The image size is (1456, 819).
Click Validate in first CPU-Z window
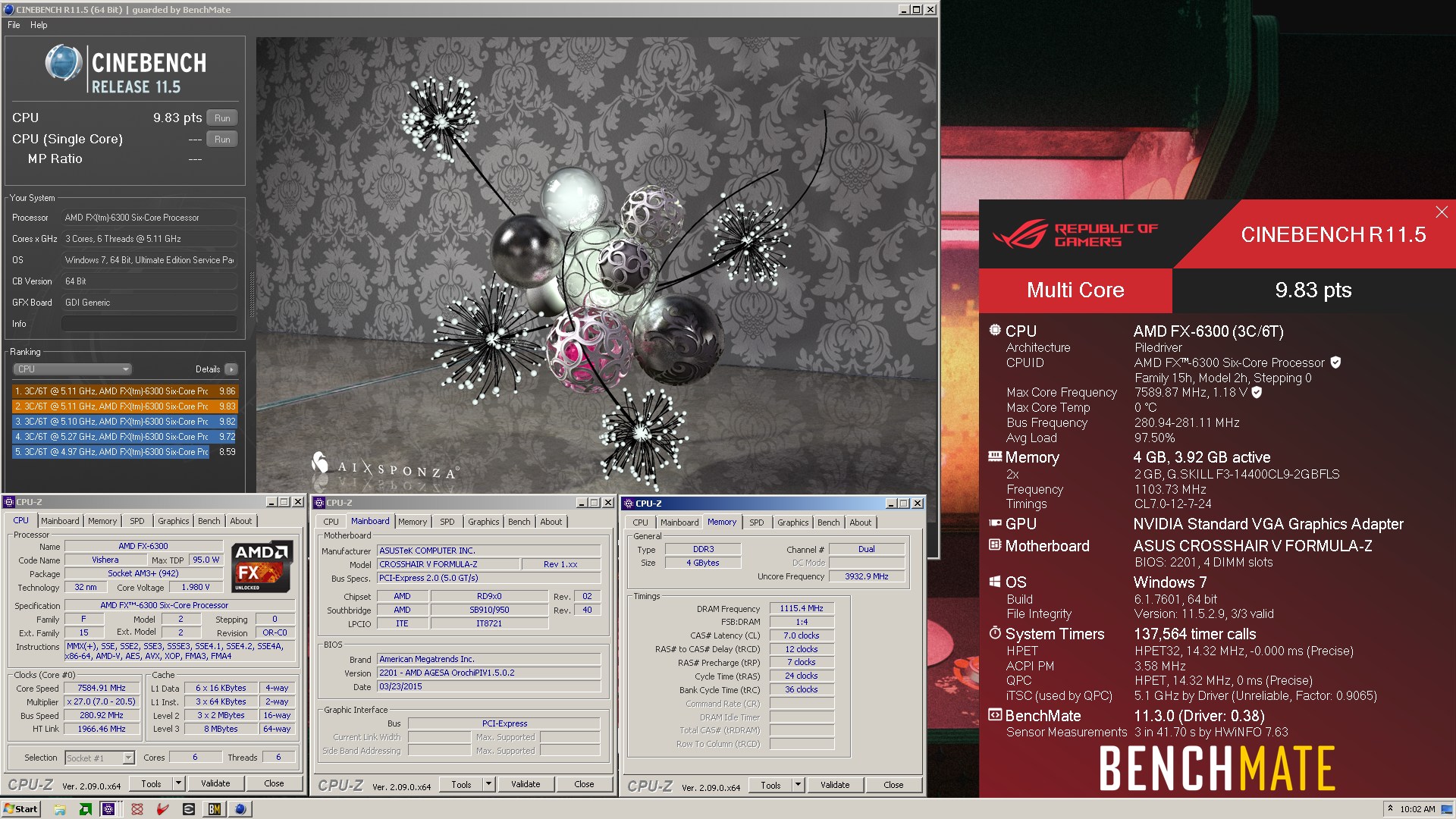[x=215, y=784]
